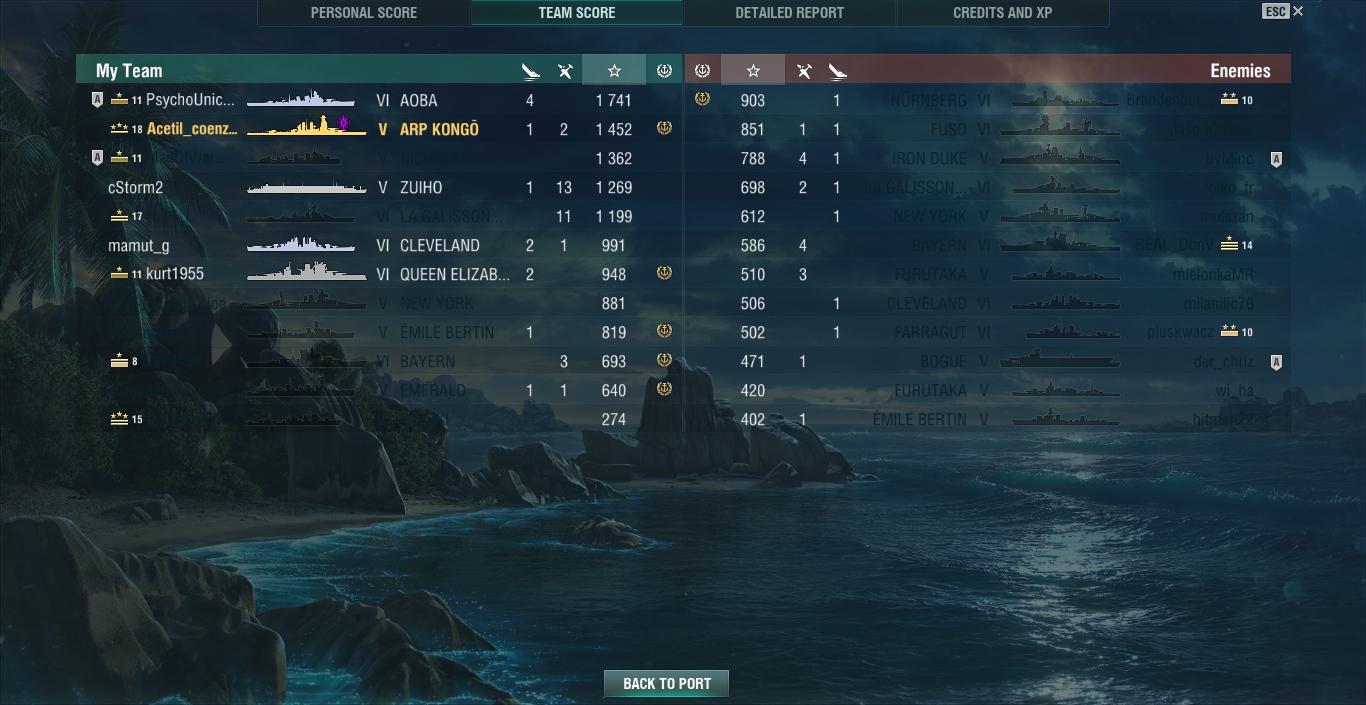1366x705 pixels.
Task: Click the Nürnberg enemy achievement medal
Action: click(702, 99)
